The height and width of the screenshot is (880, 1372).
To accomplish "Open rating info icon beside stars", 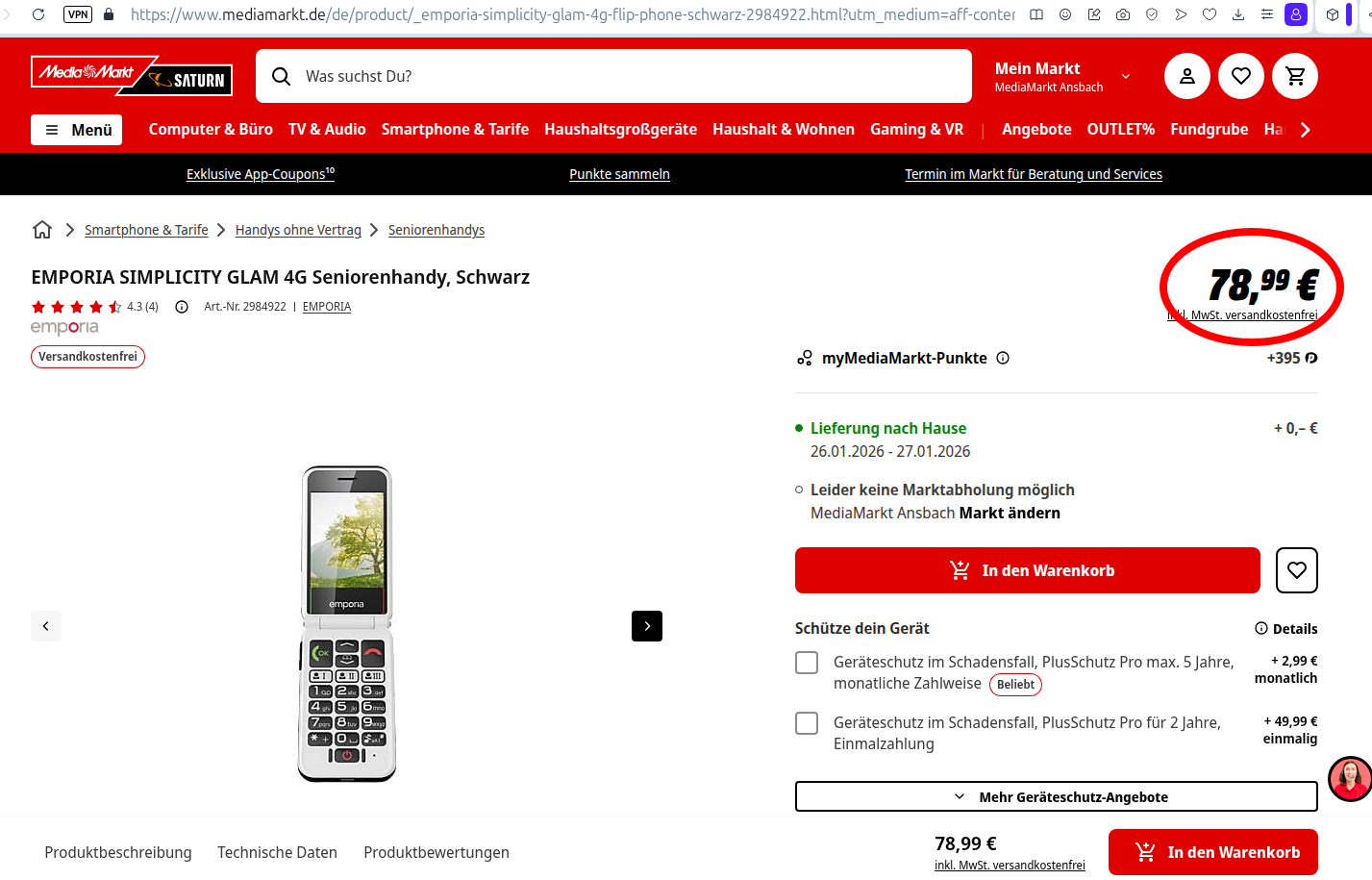I will click(x=181, y=307).
